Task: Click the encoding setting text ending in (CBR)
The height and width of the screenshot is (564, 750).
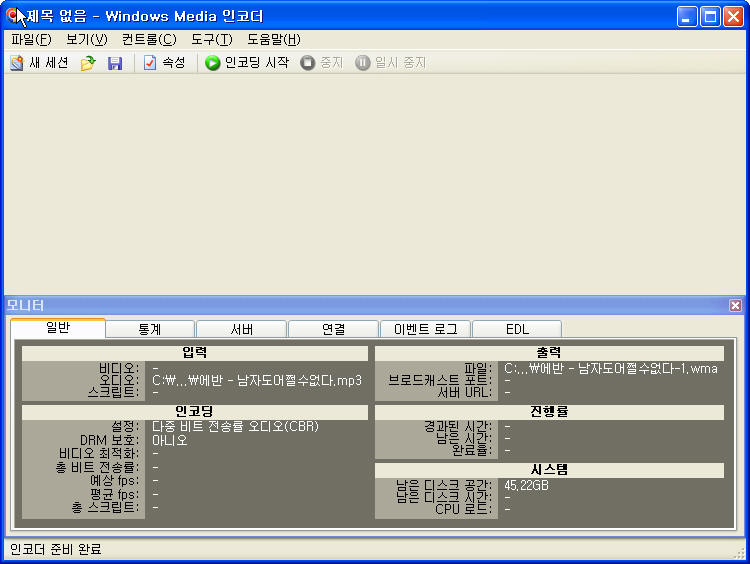Action: (235, 426)
